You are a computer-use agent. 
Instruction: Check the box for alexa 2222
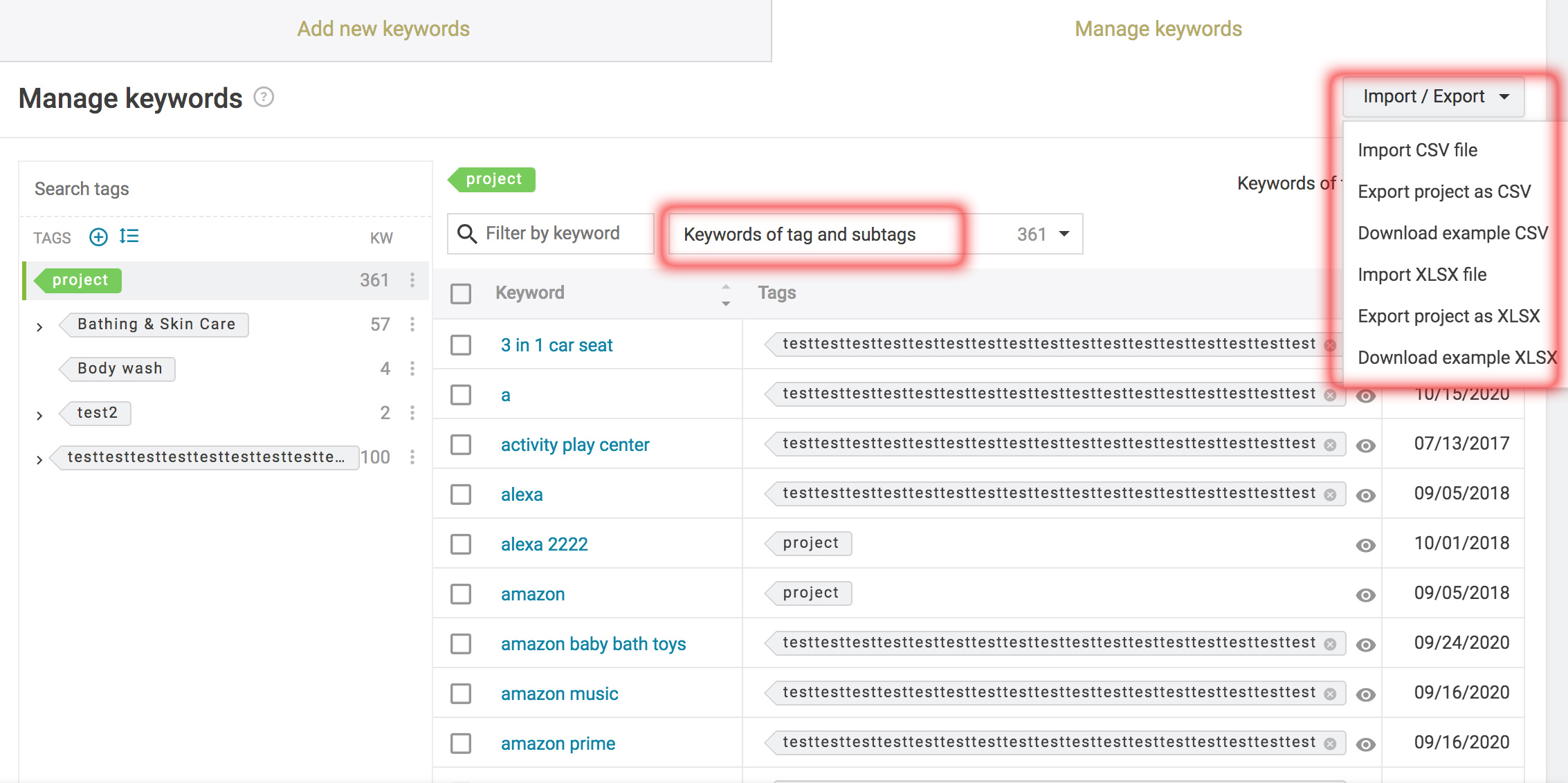[461, 544]
